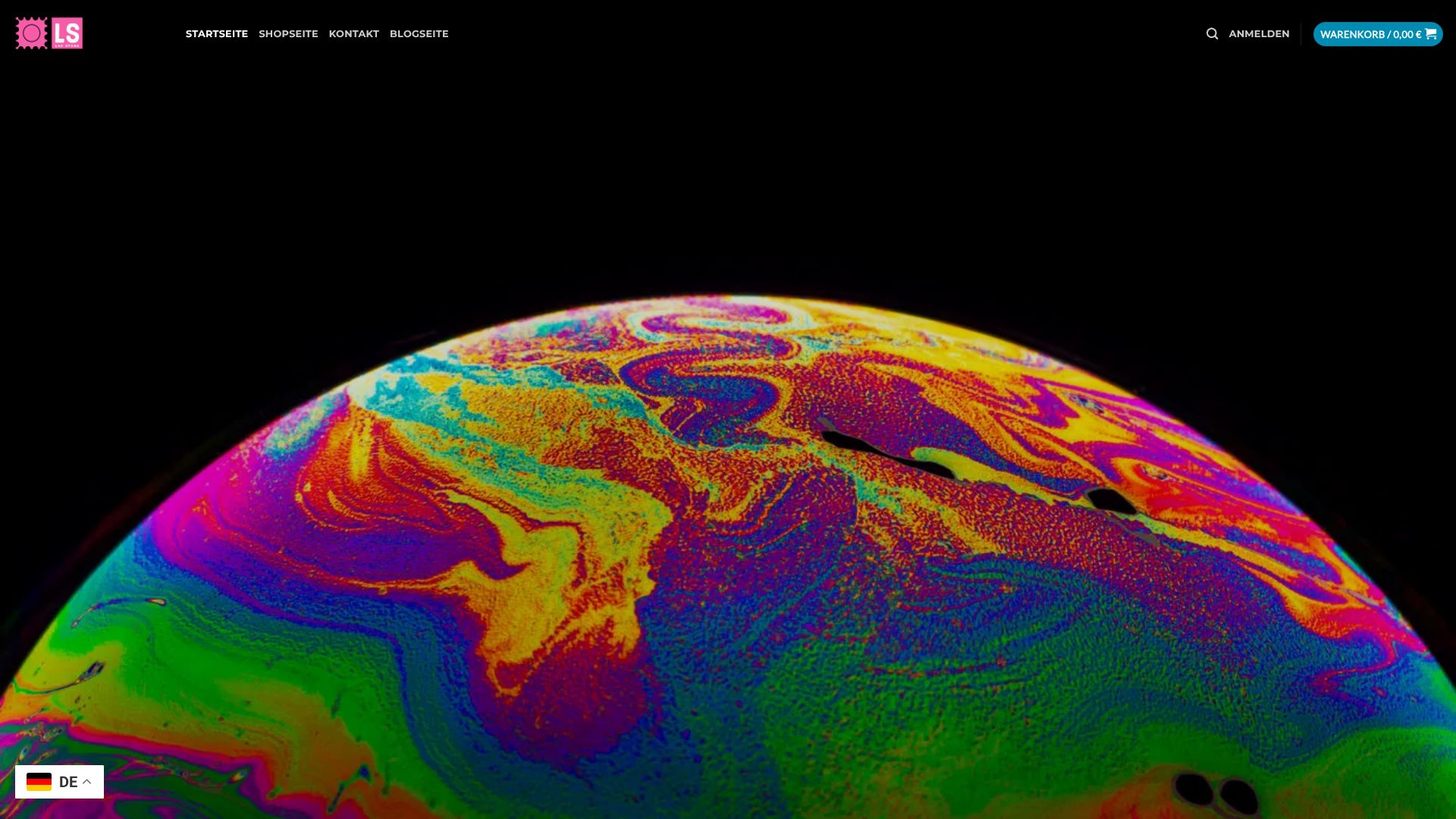This screenshot has width=1456, height=819.
Task: Click the shopping cart icon
Action: pyautogui.click(x=1430, y=33)
